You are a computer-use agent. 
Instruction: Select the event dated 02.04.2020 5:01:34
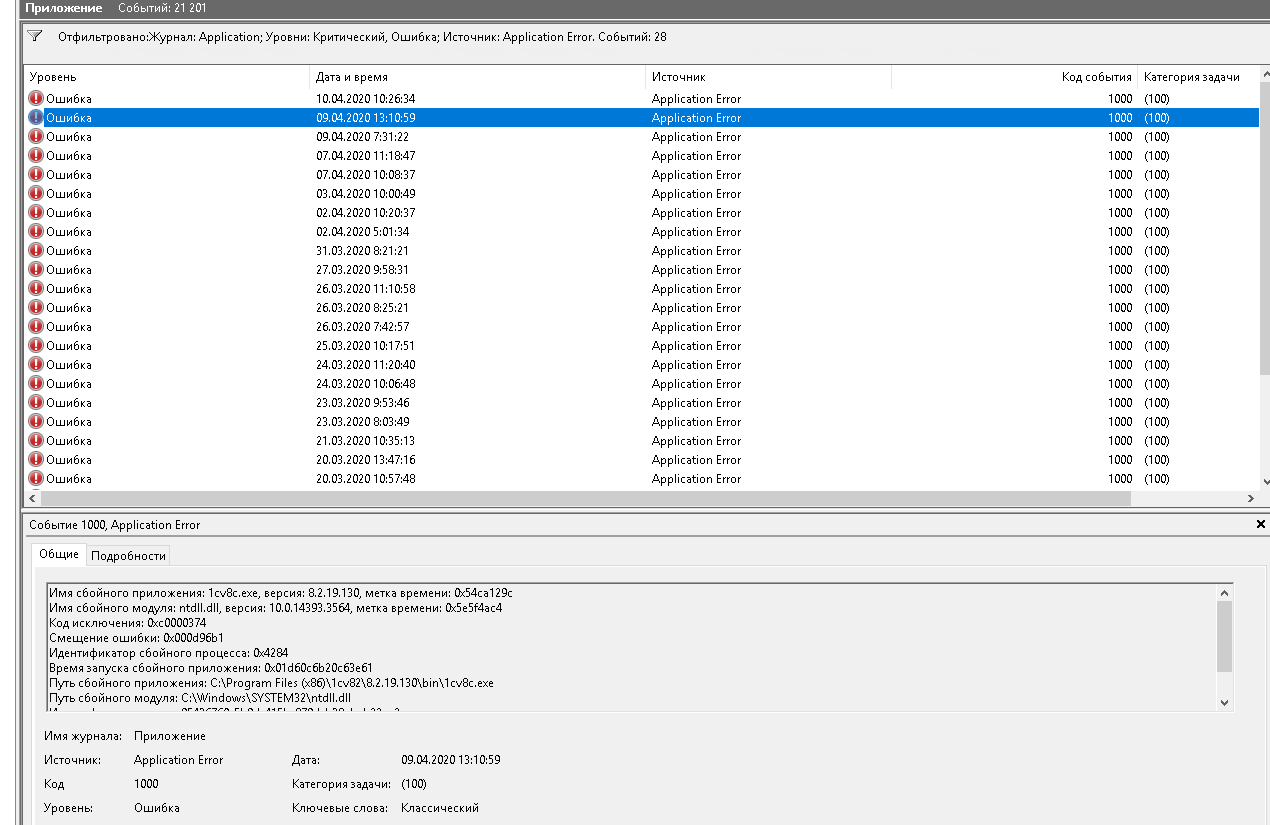point(365,232)
